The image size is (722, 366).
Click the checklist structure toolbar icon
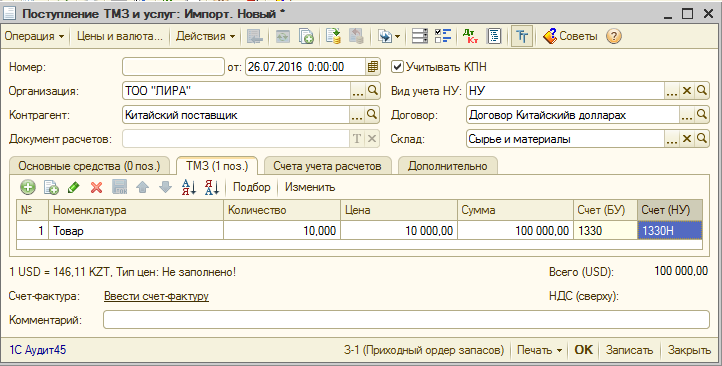443,36
